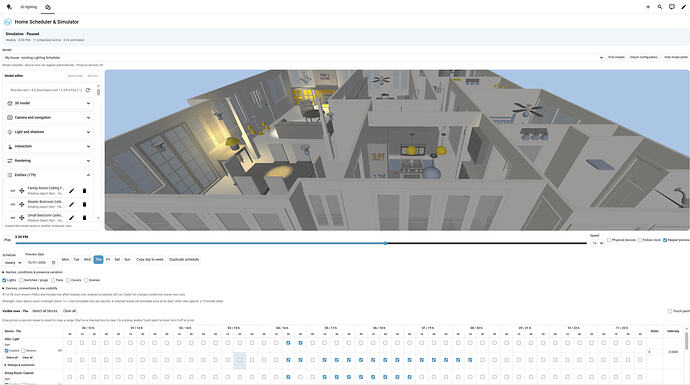This screenshot has width=690, height=385.
Task: Click the Model editor panel scrollbar
Action: pos(98,92)
